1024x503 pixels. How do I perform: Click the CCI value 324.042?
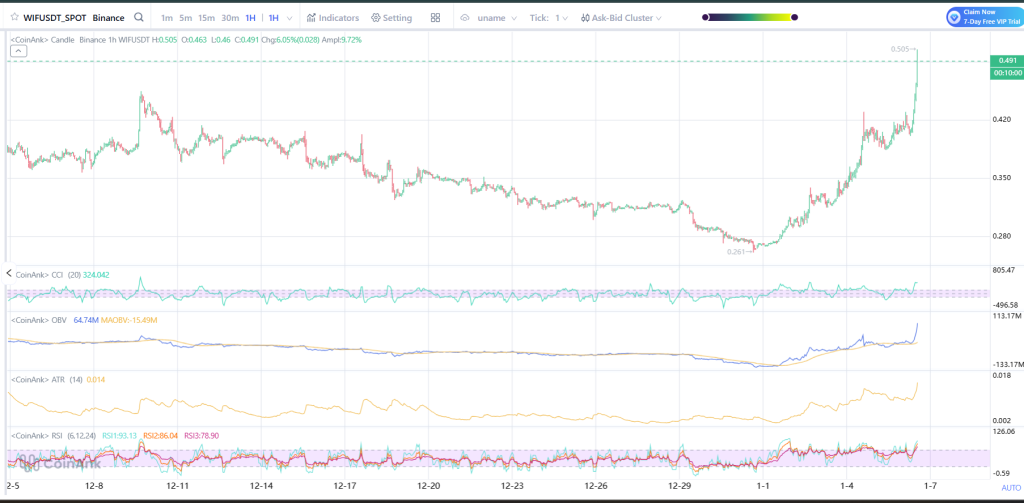(x=96, y=275)
